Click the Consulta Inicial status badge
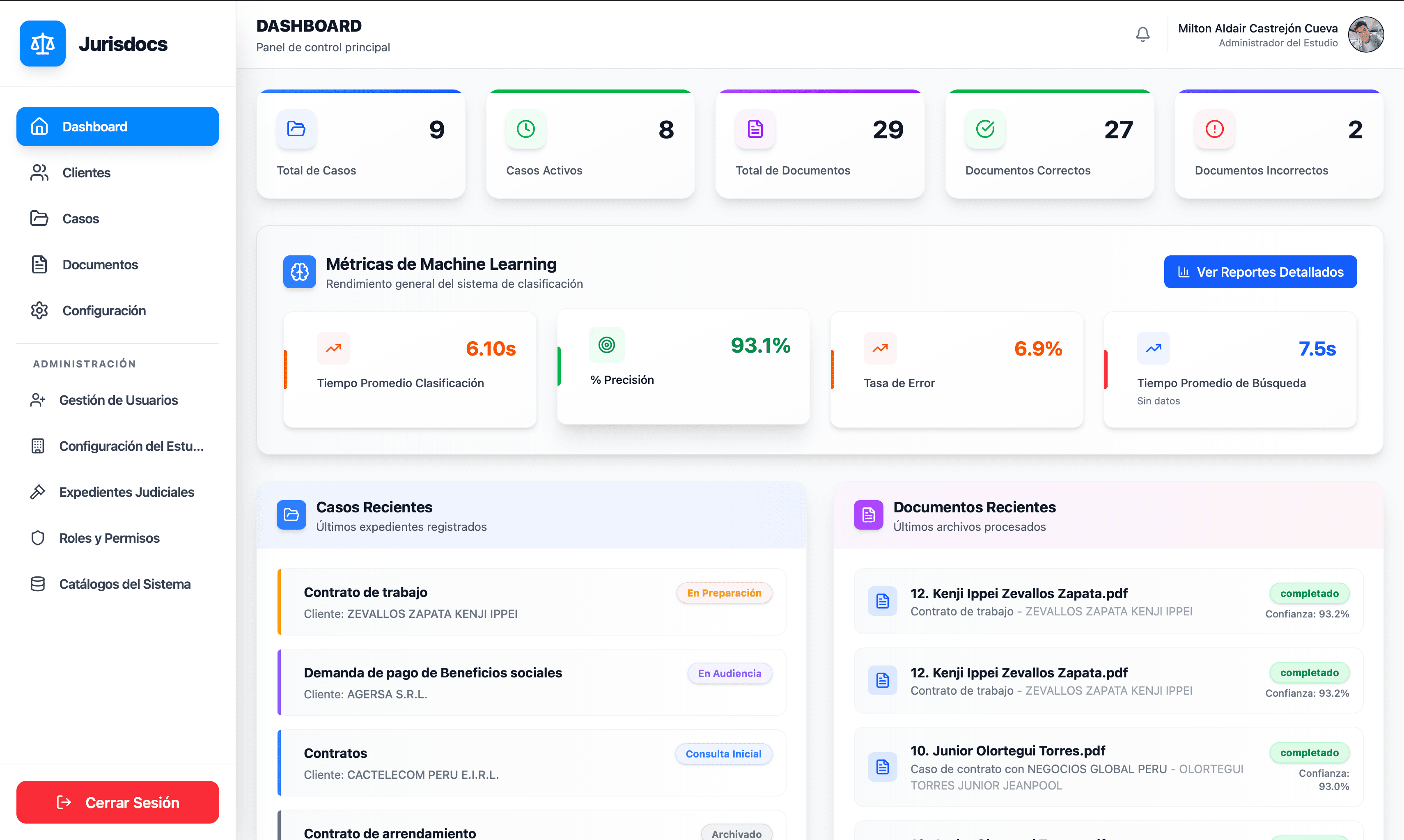1404x840 pixels. pyautogui.click(x=723, y=753)
